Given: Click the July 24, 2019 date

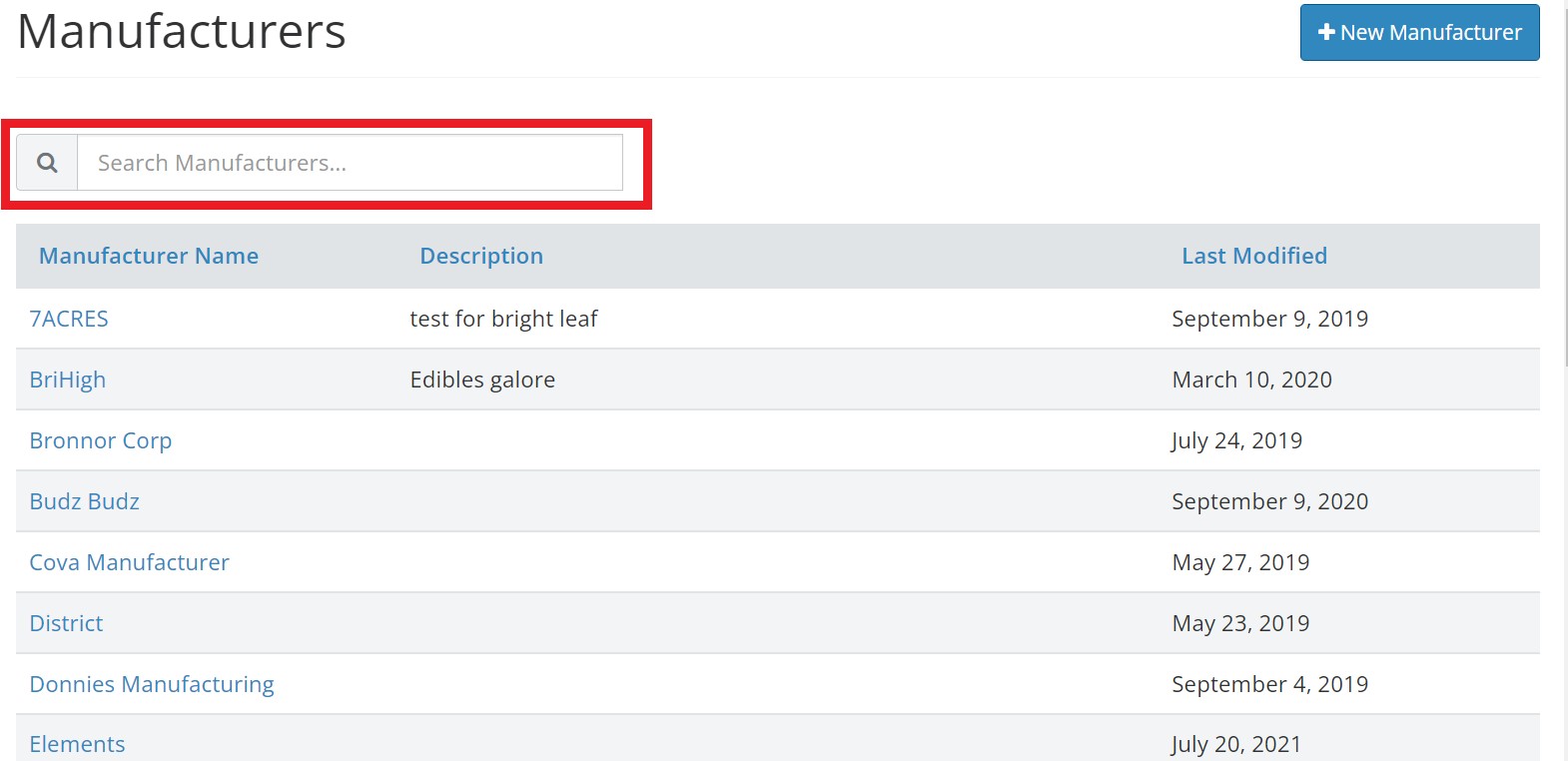Looking at the screenshot, I should tap(1236, 440).
